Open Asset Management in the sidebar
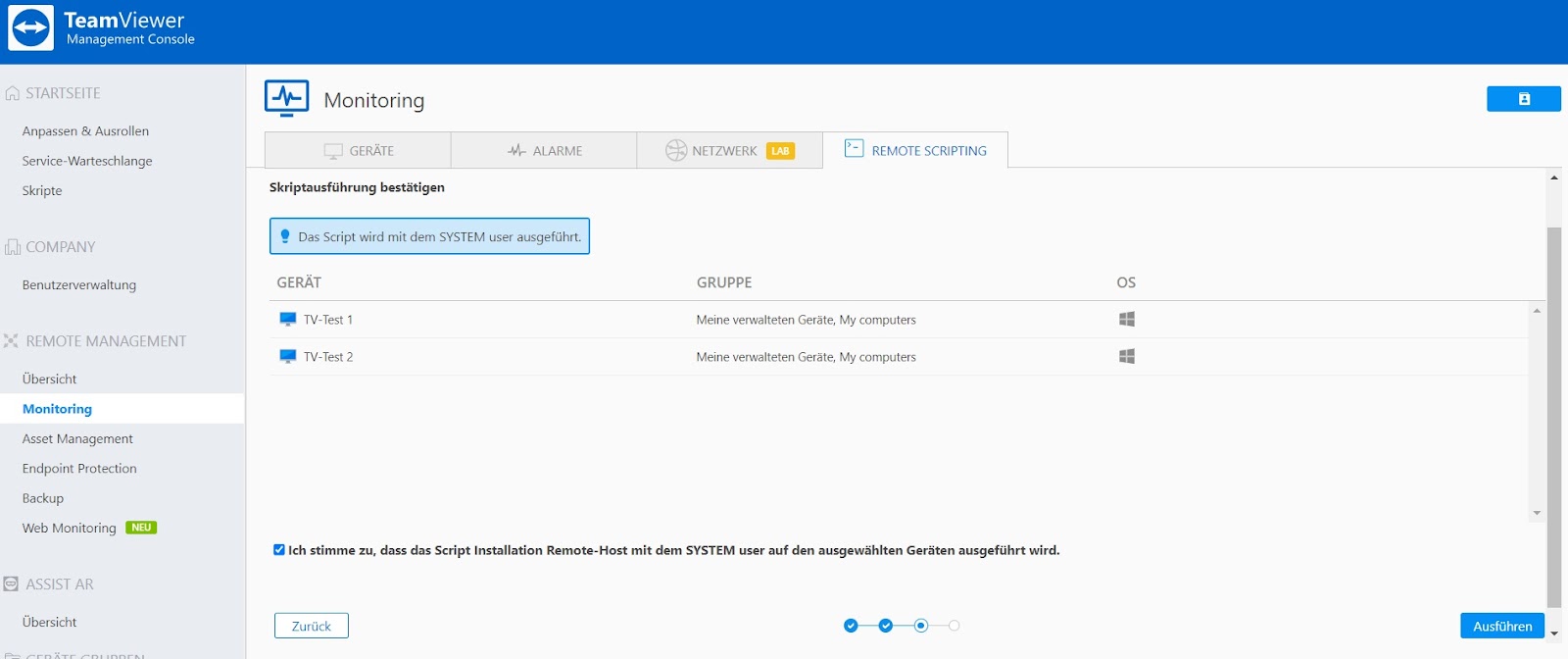The width and height of the screenshot is (1568, 659). 77,439
